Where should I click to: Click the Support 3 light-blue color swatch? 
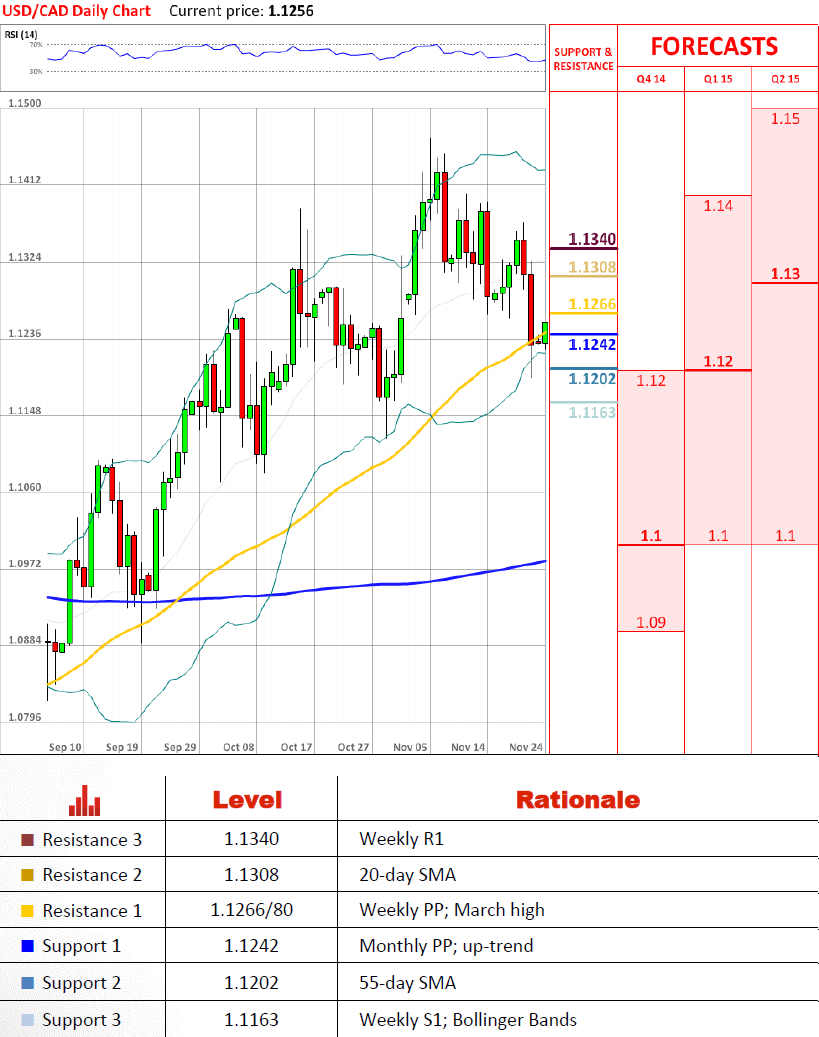point(27,1020)
